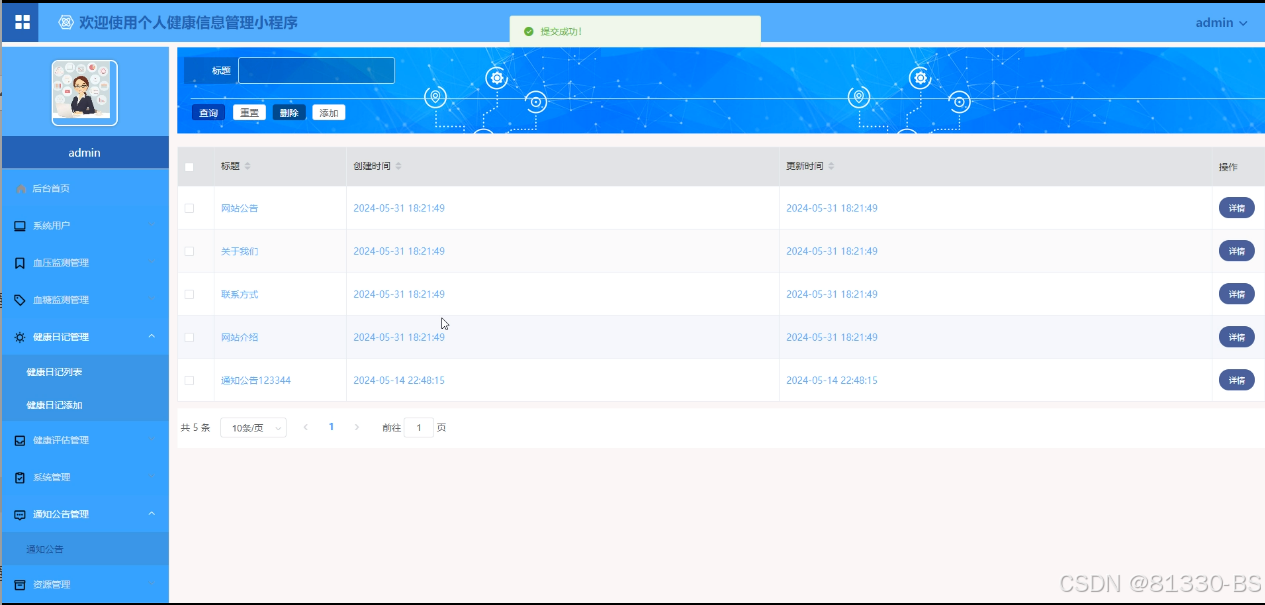Check the box for the 关于我们 row
The height and width of the screenshot is (605, 1265).
tap(189, 251)
